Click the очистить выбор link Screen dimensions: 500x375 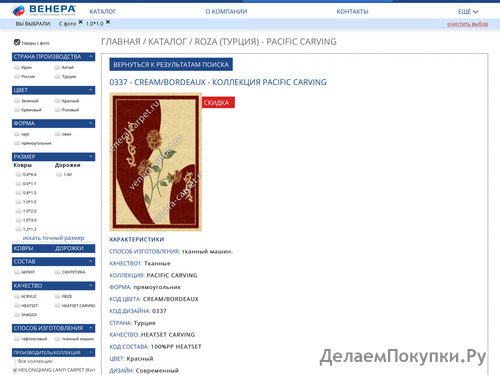[467, 24]
